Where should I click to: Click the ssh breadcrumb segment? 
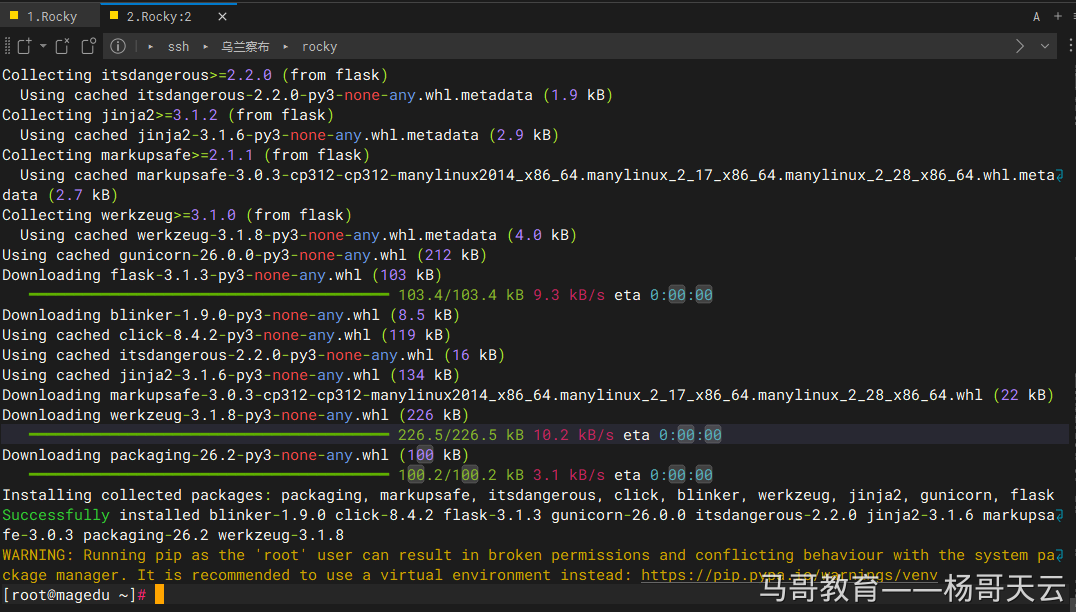pos(178,47)
